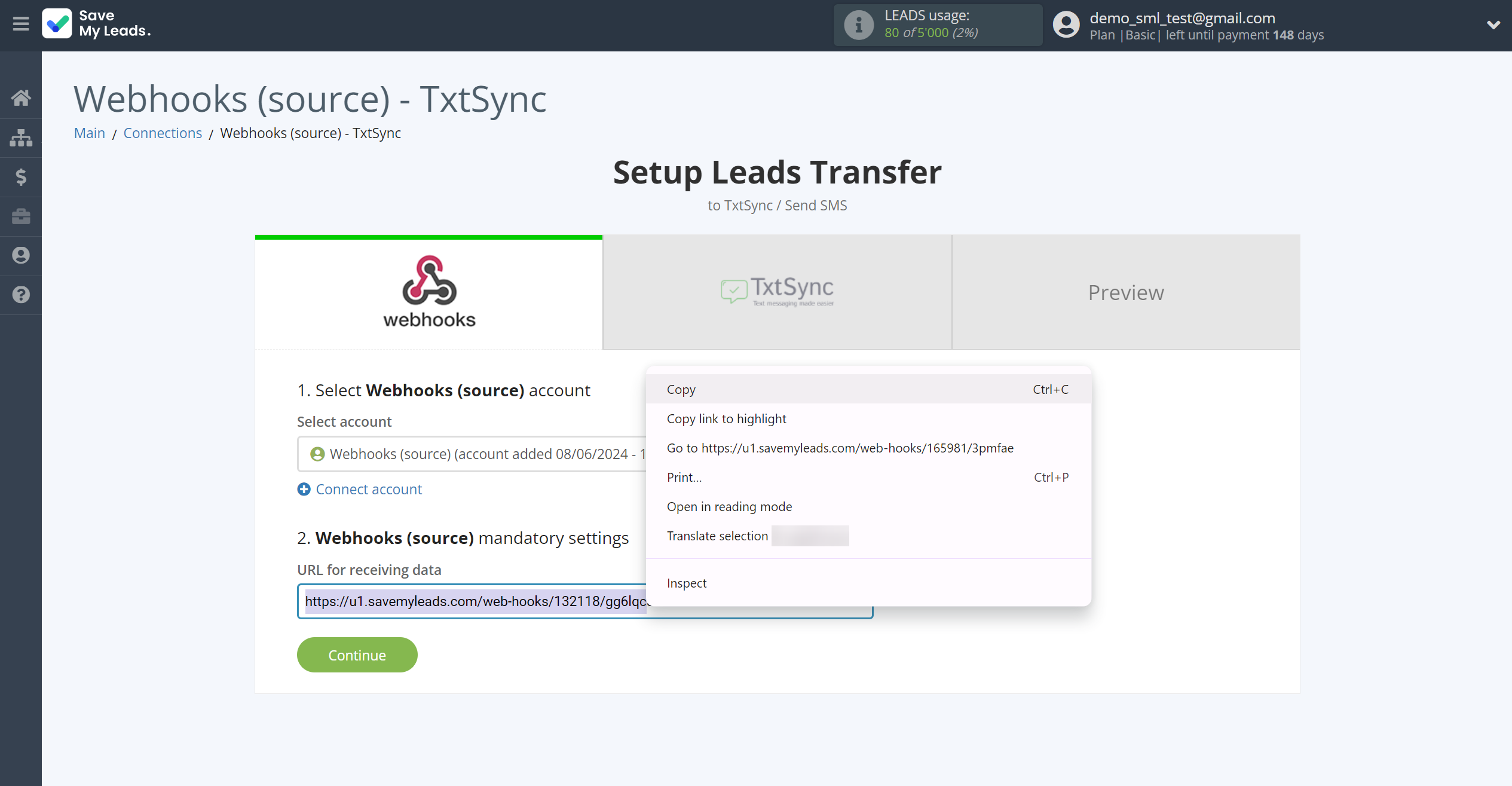Click 'Webhooks (source) - TxtSync' breadcrumb text
Image resolution: width=1512 pixels, height=786 pixels.
[x=310, y=133]
